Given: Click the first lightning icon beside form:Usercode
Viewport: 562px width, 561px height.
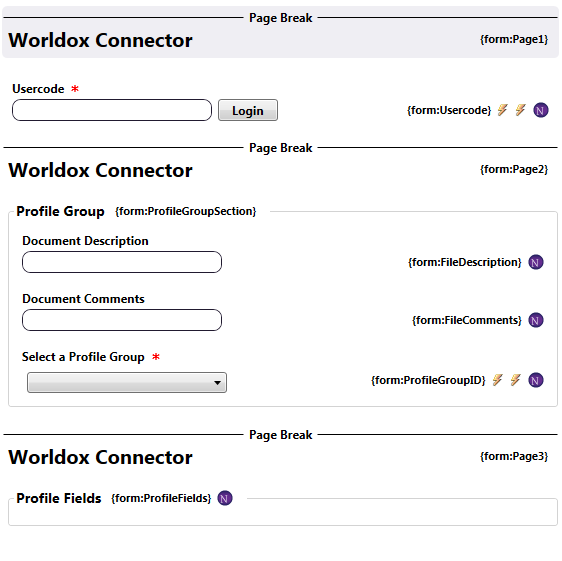Looking at the screenshot, I should coord(503,110).
